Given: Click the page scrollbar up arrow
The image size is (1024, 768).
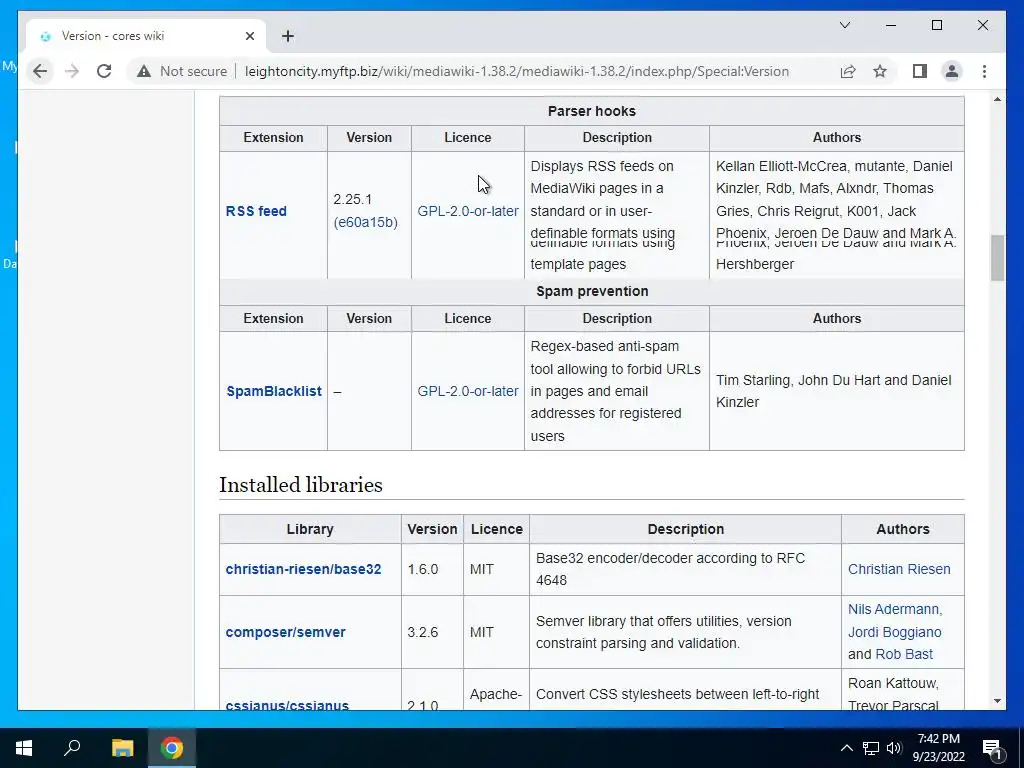Looking at the screenshot, I should click(997, 99).
